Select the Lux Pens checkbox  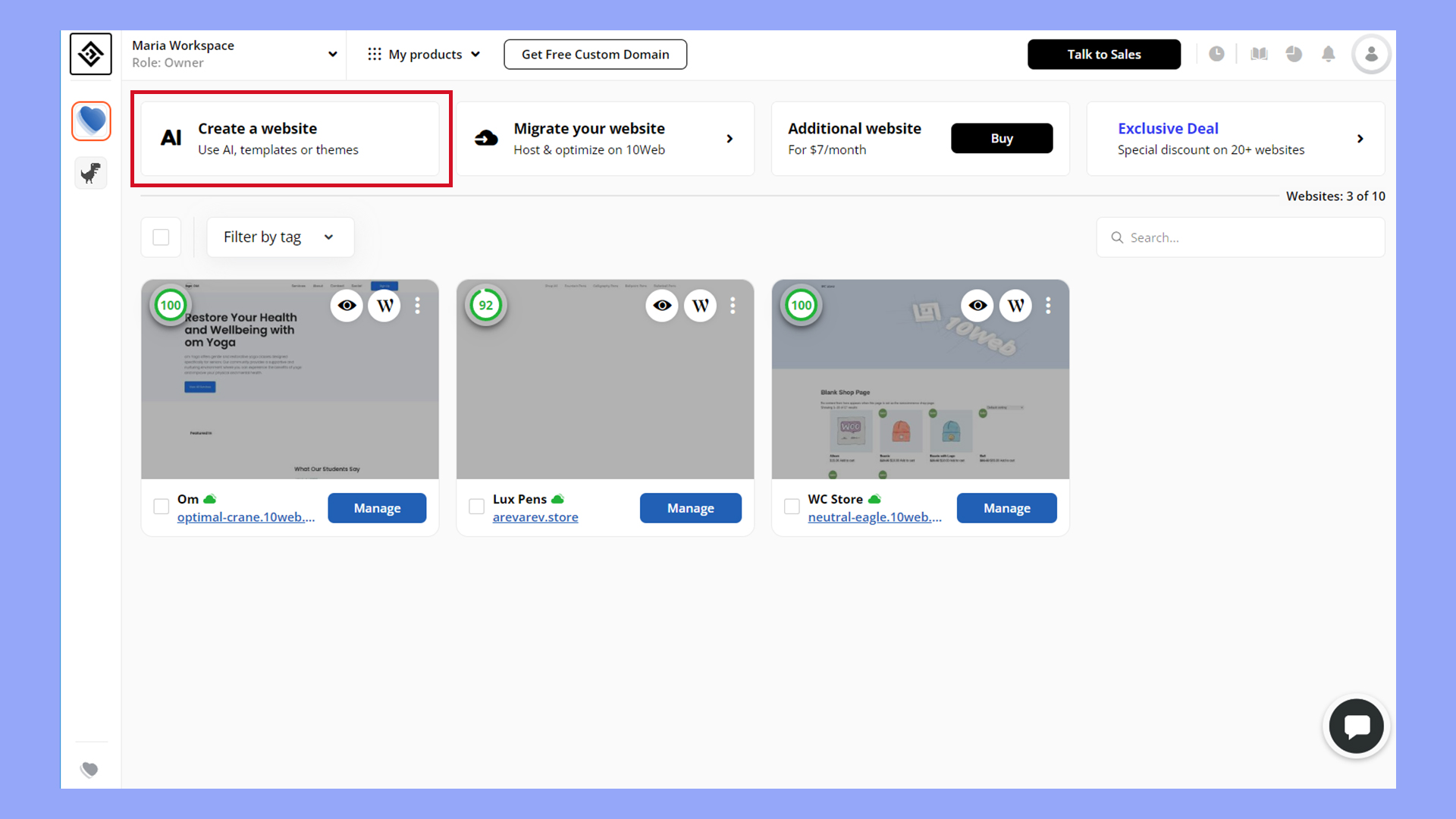point(475,506)
